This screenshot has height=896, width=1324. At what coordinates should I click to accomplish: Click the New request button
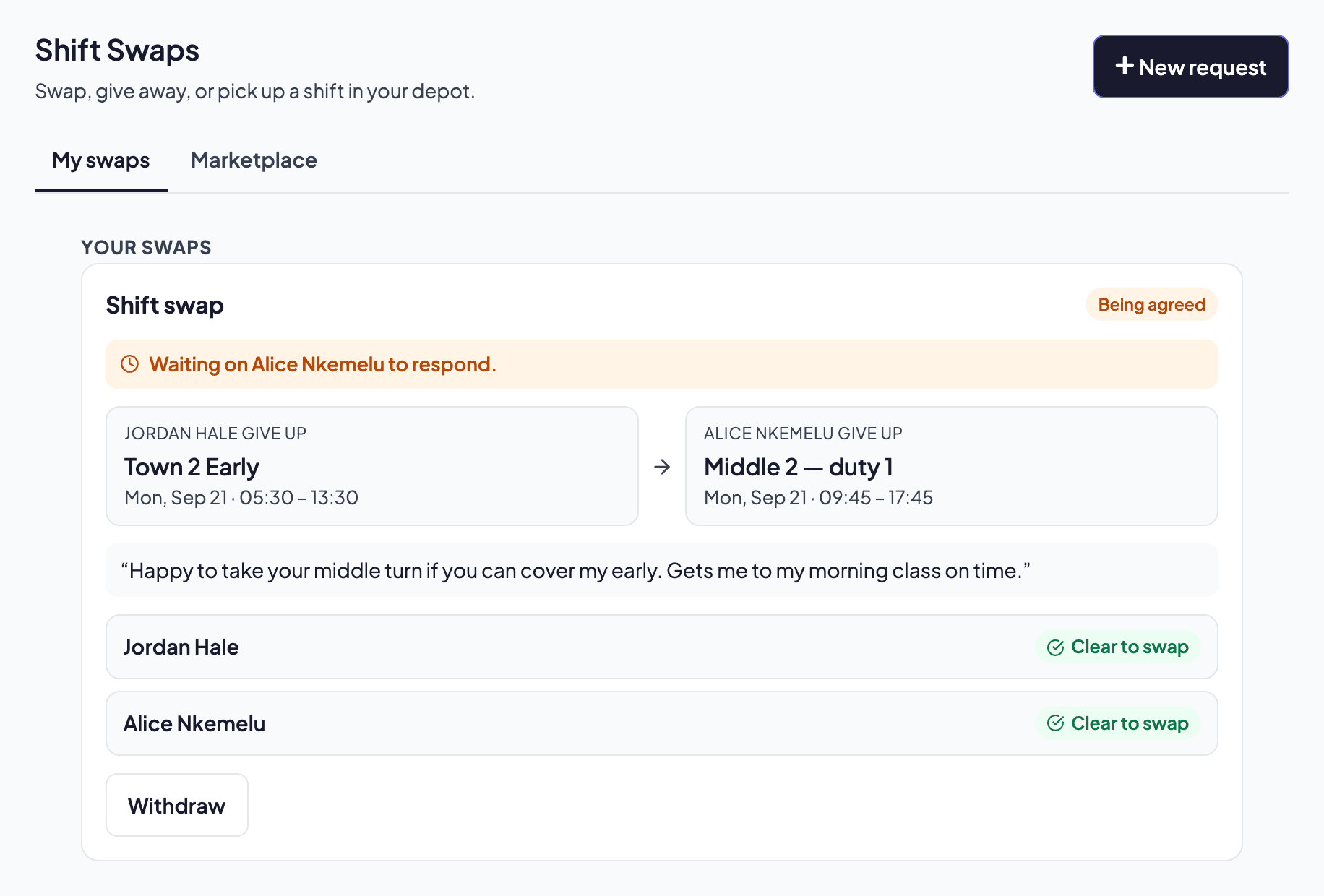(1190, 66)
